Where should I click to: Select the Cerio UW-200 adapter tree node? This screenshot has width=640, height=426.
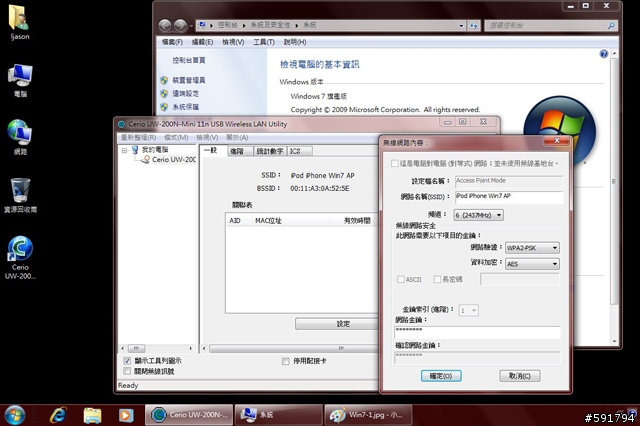tap(169, 160)
